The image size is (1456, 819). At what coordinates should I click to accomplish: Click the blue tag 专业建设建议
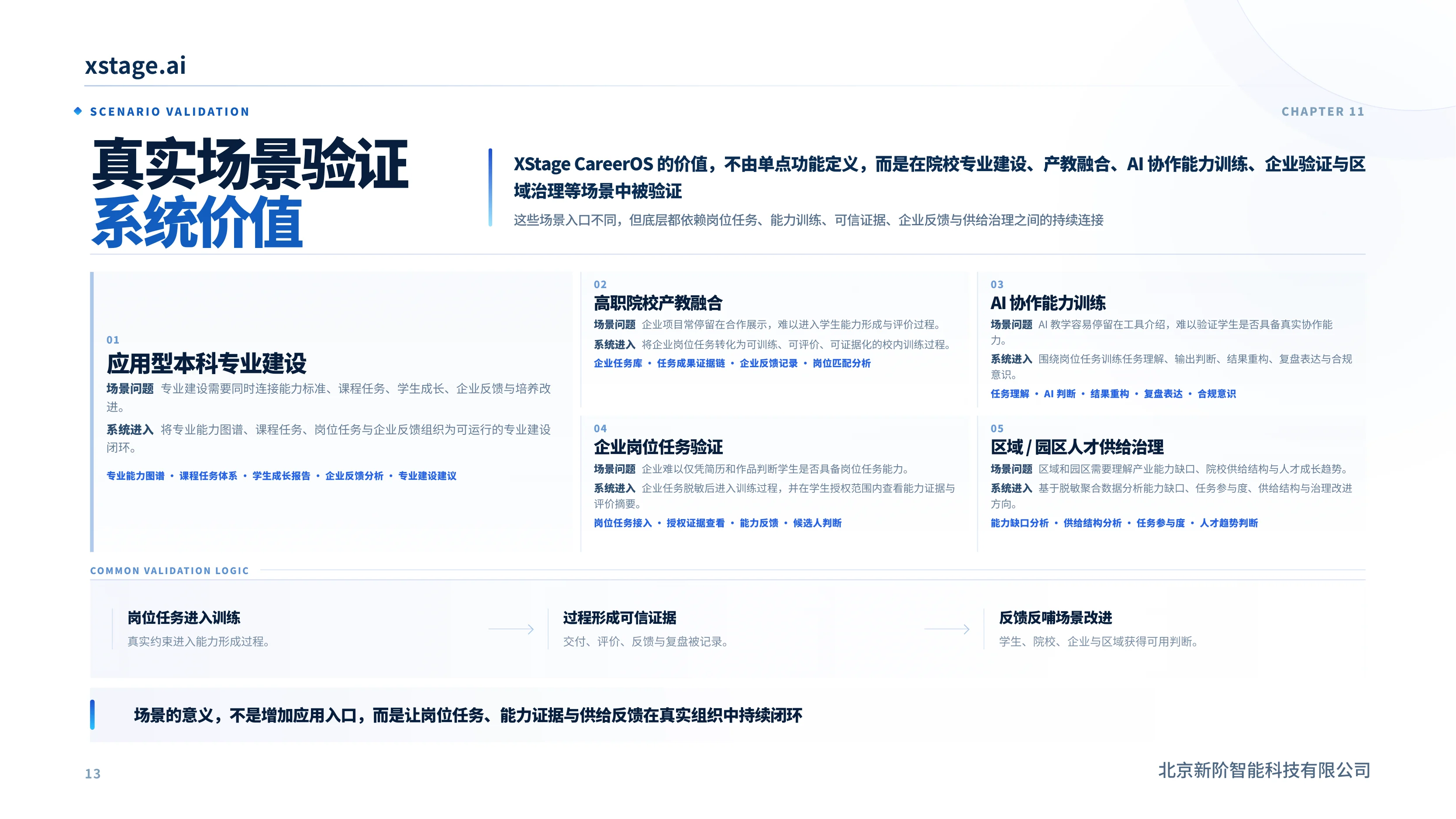pos(427,476)
